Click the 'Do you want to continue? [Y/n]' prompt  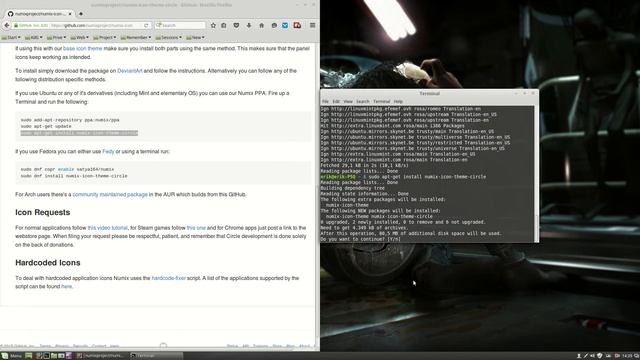click(x=360, y=239)
